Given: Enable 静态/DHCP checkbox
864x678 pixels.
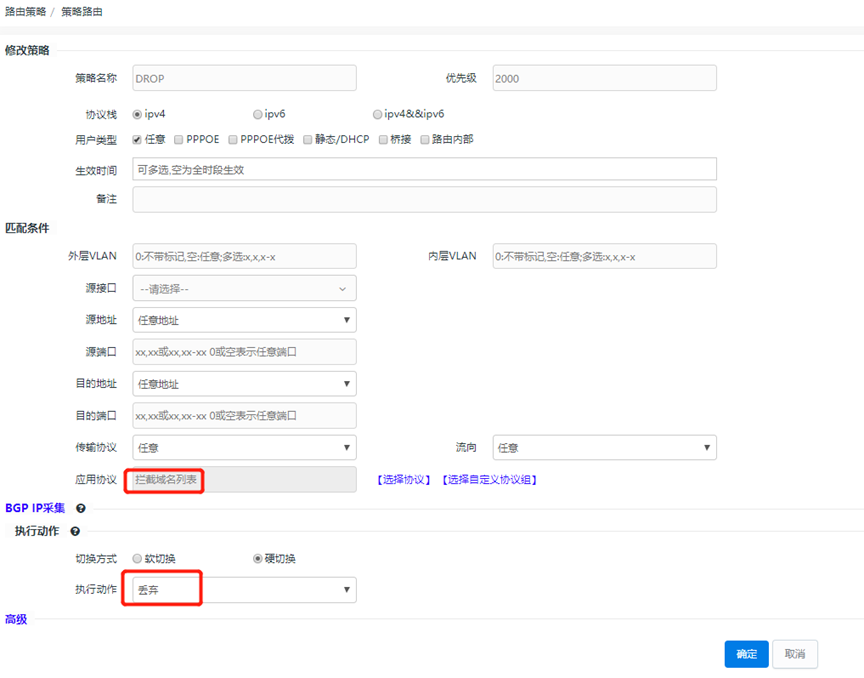Looking at the screenshot, I should 307,139.
